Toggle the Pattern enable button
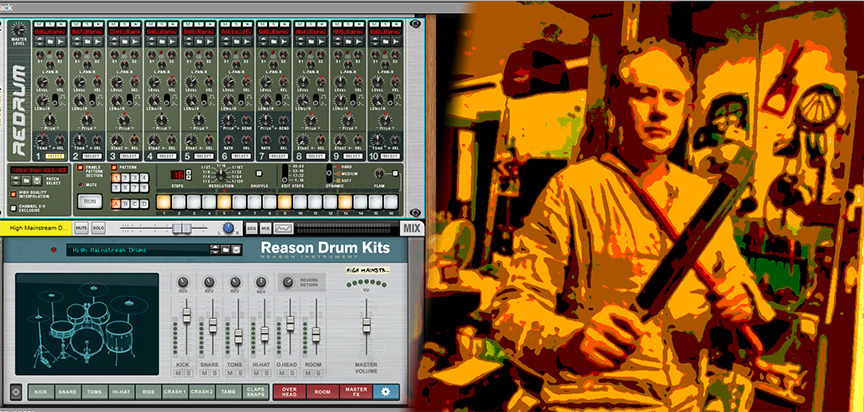This screenshot has width=864, height=412. [114, 167]
